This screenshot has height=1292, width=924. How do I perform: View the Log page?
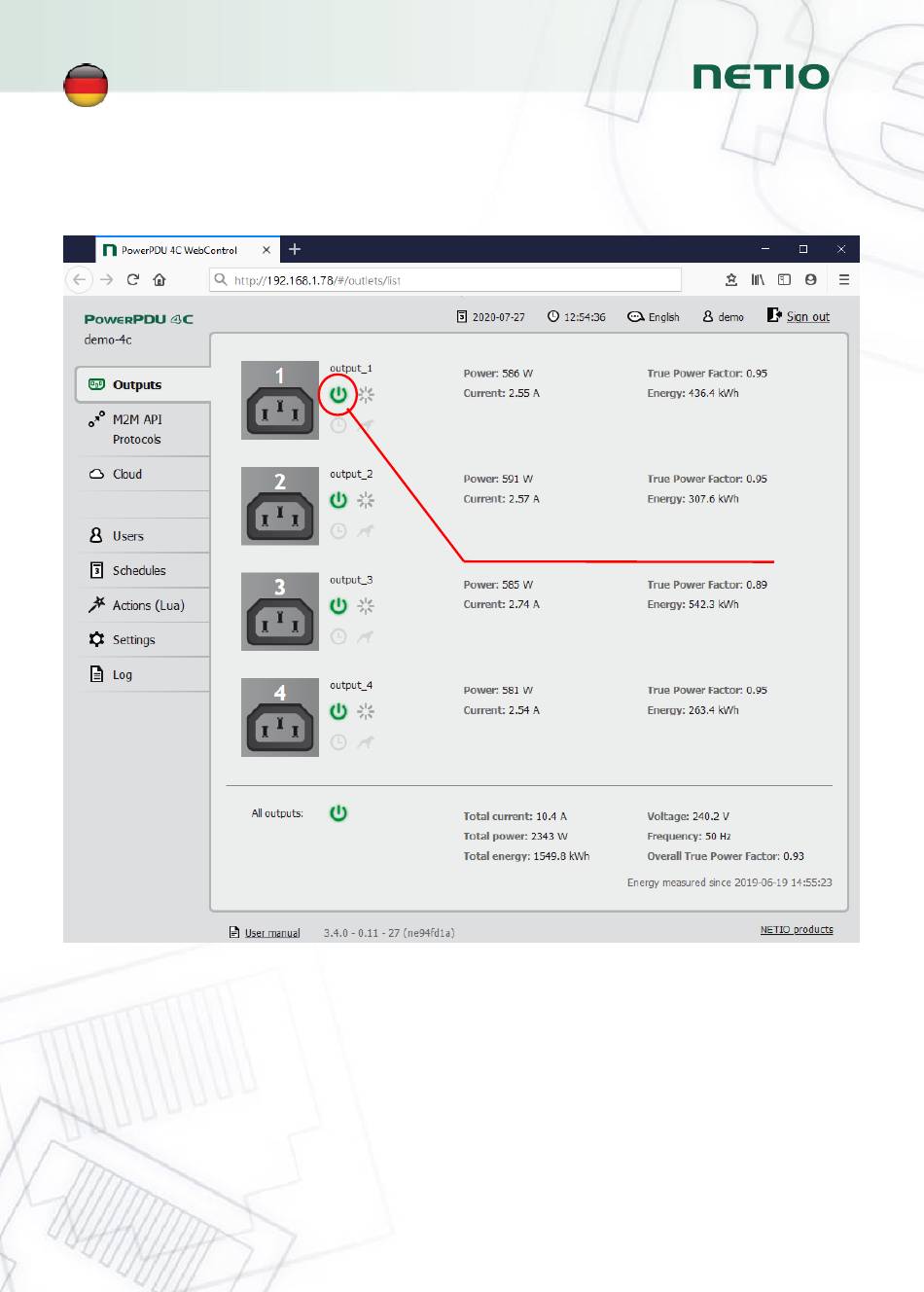pos(143,674)
